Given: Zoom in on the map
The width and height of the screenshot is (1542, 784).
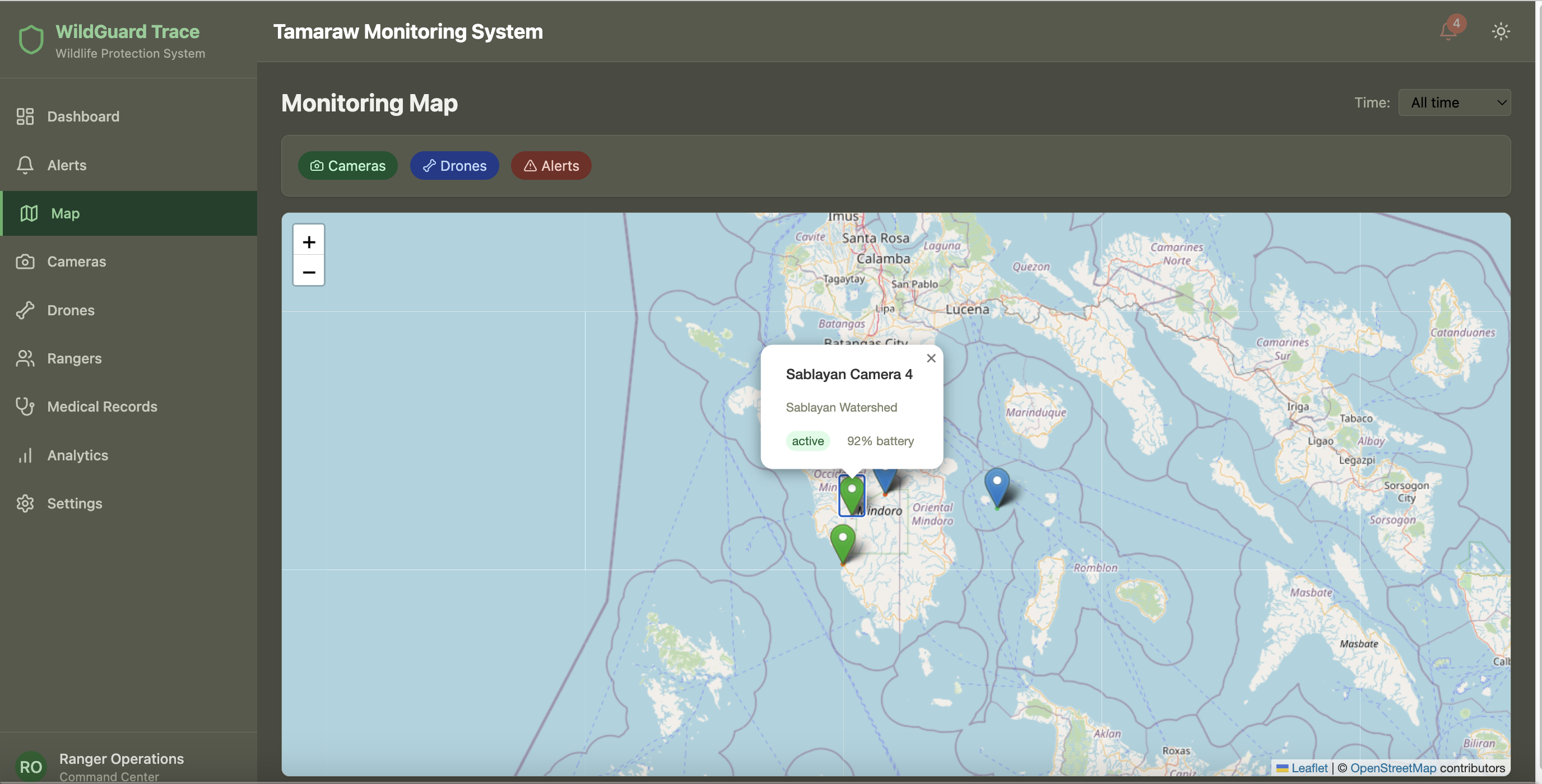Looking at the screenshot, I should click(x=309, y=242).
